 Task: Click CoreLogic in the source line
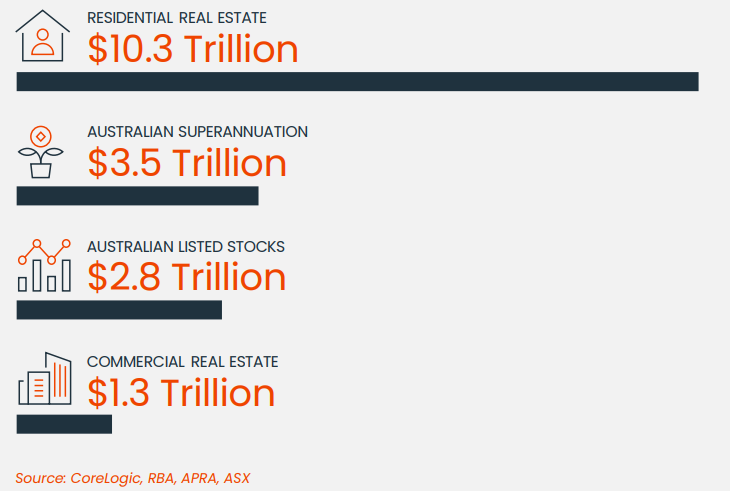106,478
